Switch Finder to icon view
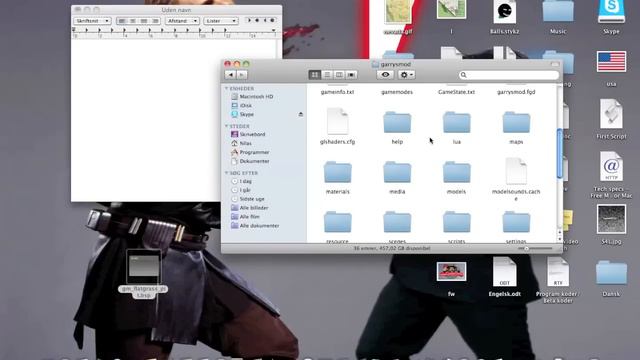The width and height of the screenshot is (640, 360). pyautogui.click(x=315, y=75)
